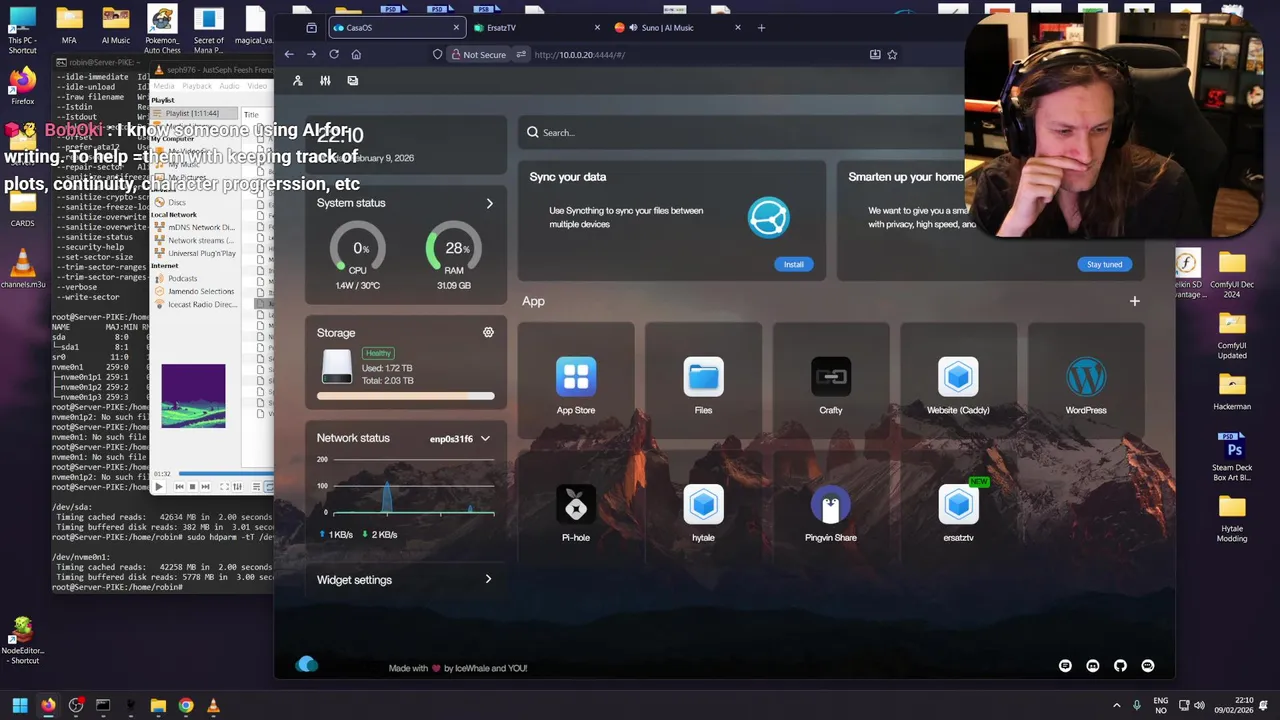Image resolution: width=1280 pixels, height=720 pixels.
Task: Open CasaOS settings sliders icon
Action: pos(325,81)
